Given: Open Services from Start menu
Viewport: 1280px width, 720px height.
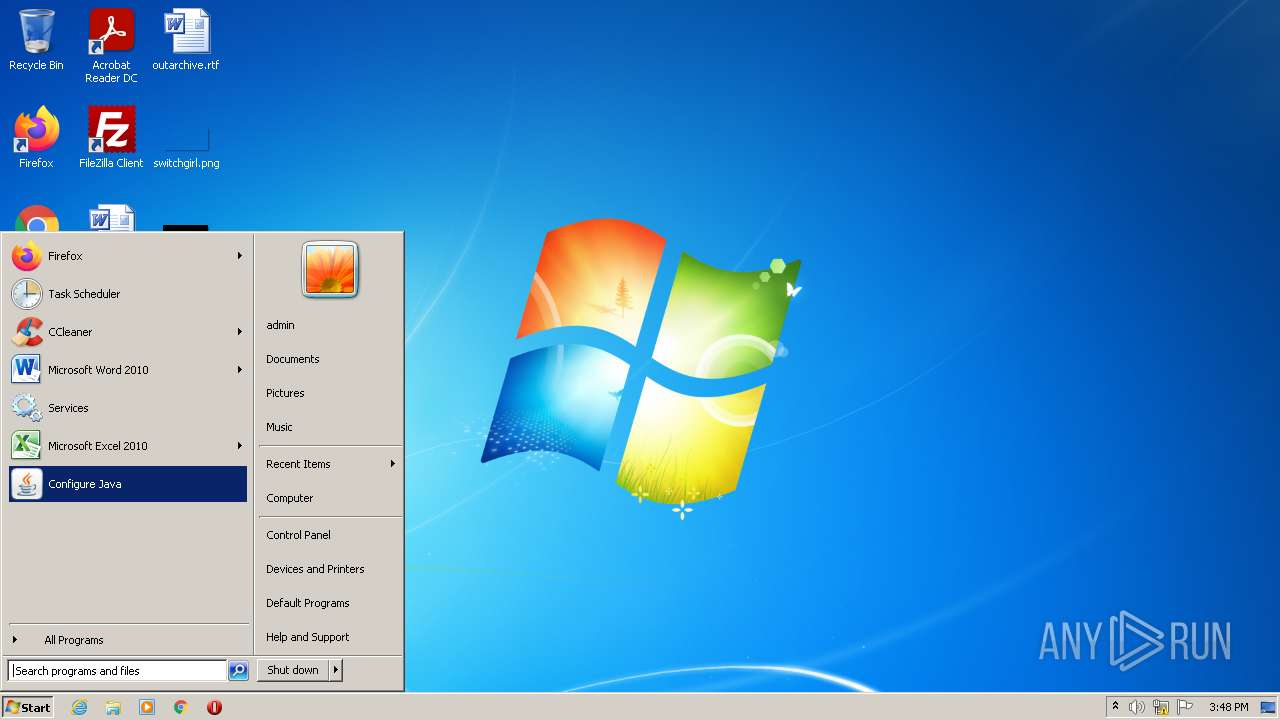Looking at the screenshot, I should tap(128, 408).
